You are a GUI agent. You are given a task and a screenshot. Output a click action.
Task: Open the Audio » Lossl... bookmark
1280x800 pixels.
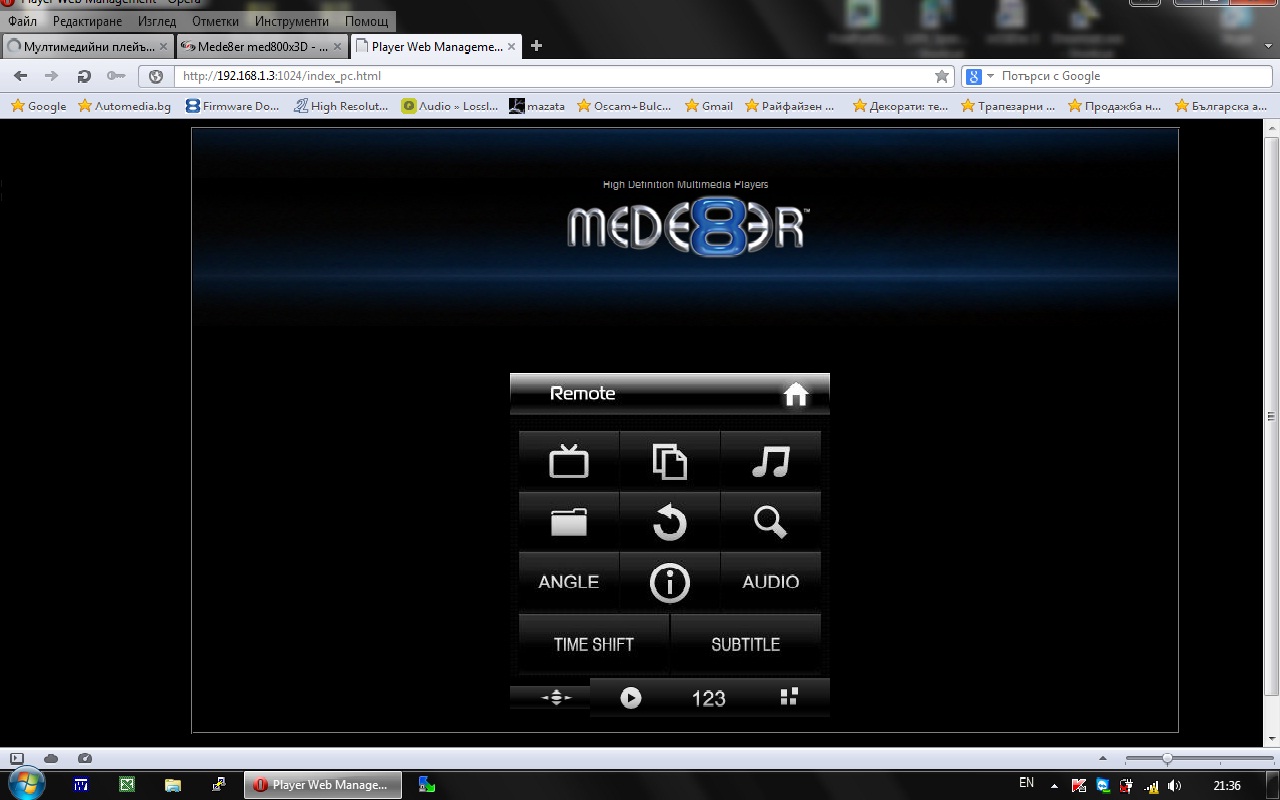pyautogui.click(x=449, y=106)
